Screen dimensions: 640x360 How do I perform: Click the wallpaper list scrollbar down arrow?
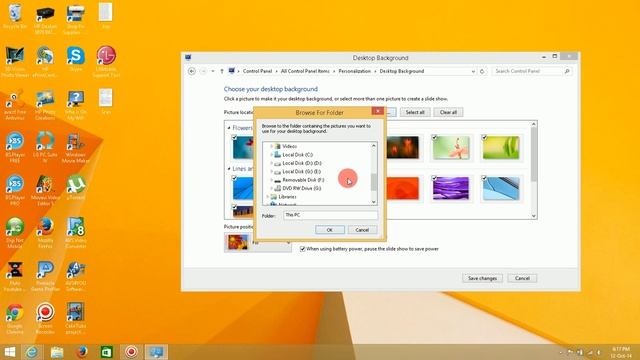click(x=534, y=216)
